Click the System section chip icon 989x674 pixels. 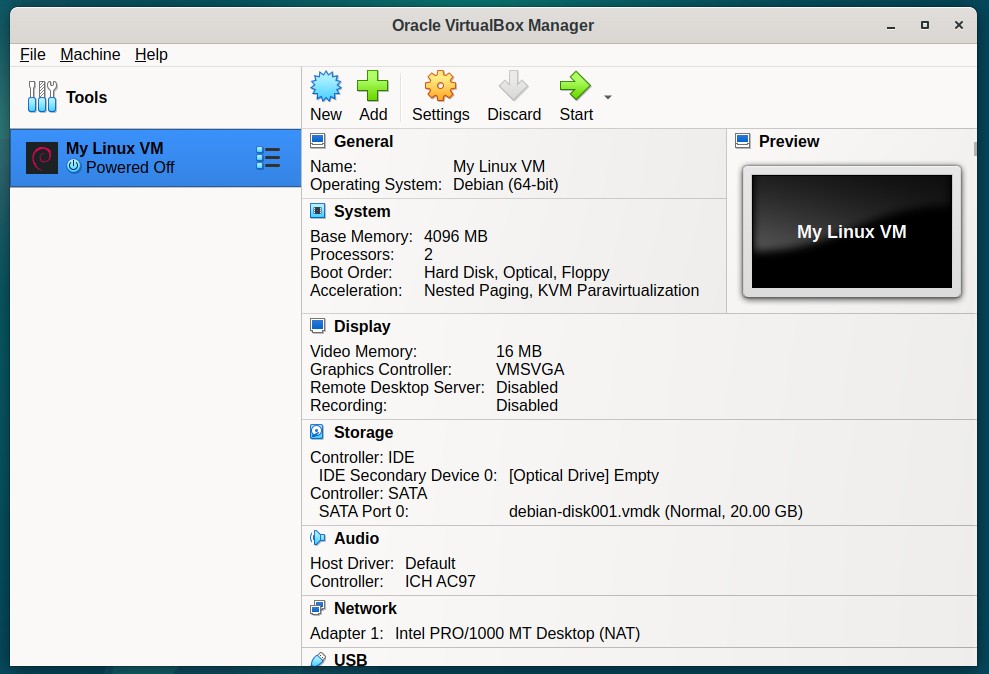click(318, 211)
